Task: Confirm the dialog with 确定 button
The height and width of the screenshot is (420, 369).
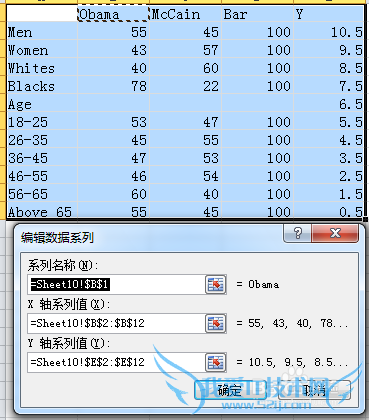Action: 230,390
